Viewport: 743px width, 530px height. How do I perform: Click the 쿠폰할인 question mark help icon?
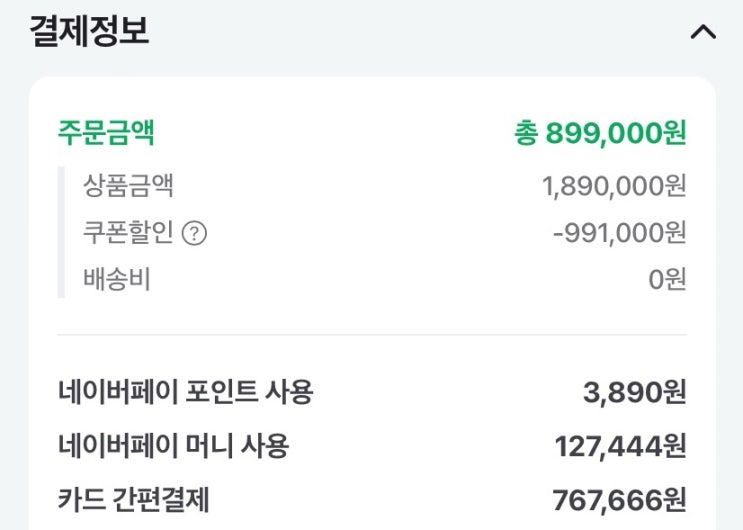196,234
